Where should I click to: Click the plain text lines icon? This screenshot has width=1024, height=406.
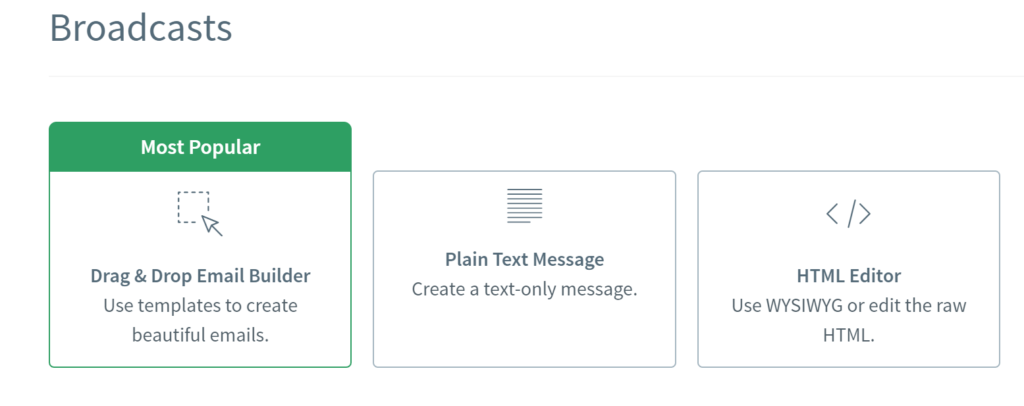pyautogui.click(x=524, y=206)
